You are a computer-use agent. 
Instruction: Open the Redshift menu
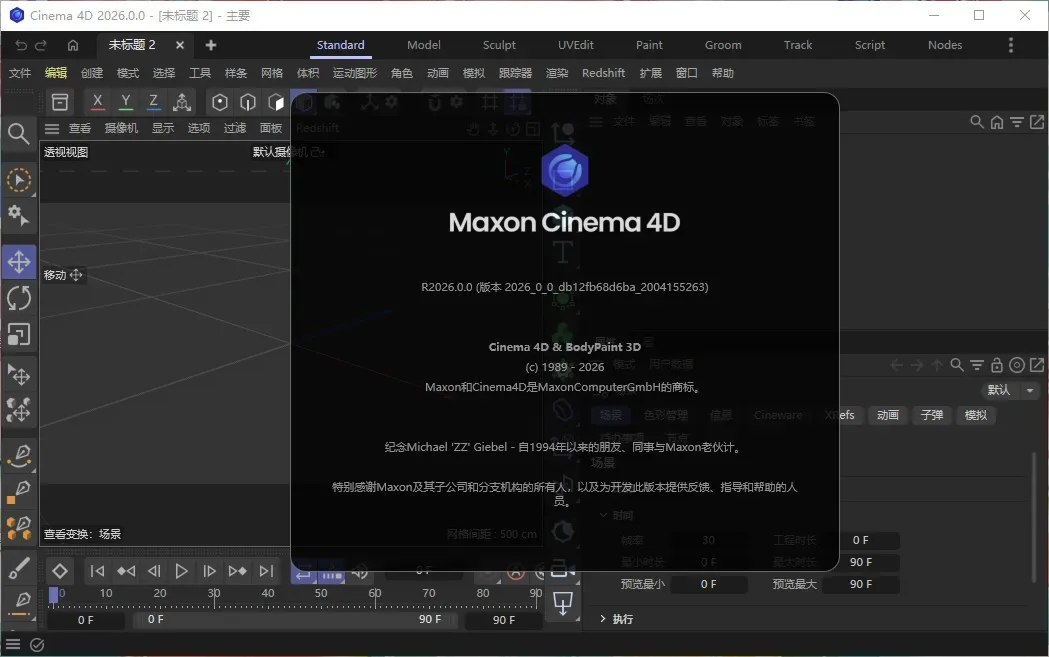603,73
